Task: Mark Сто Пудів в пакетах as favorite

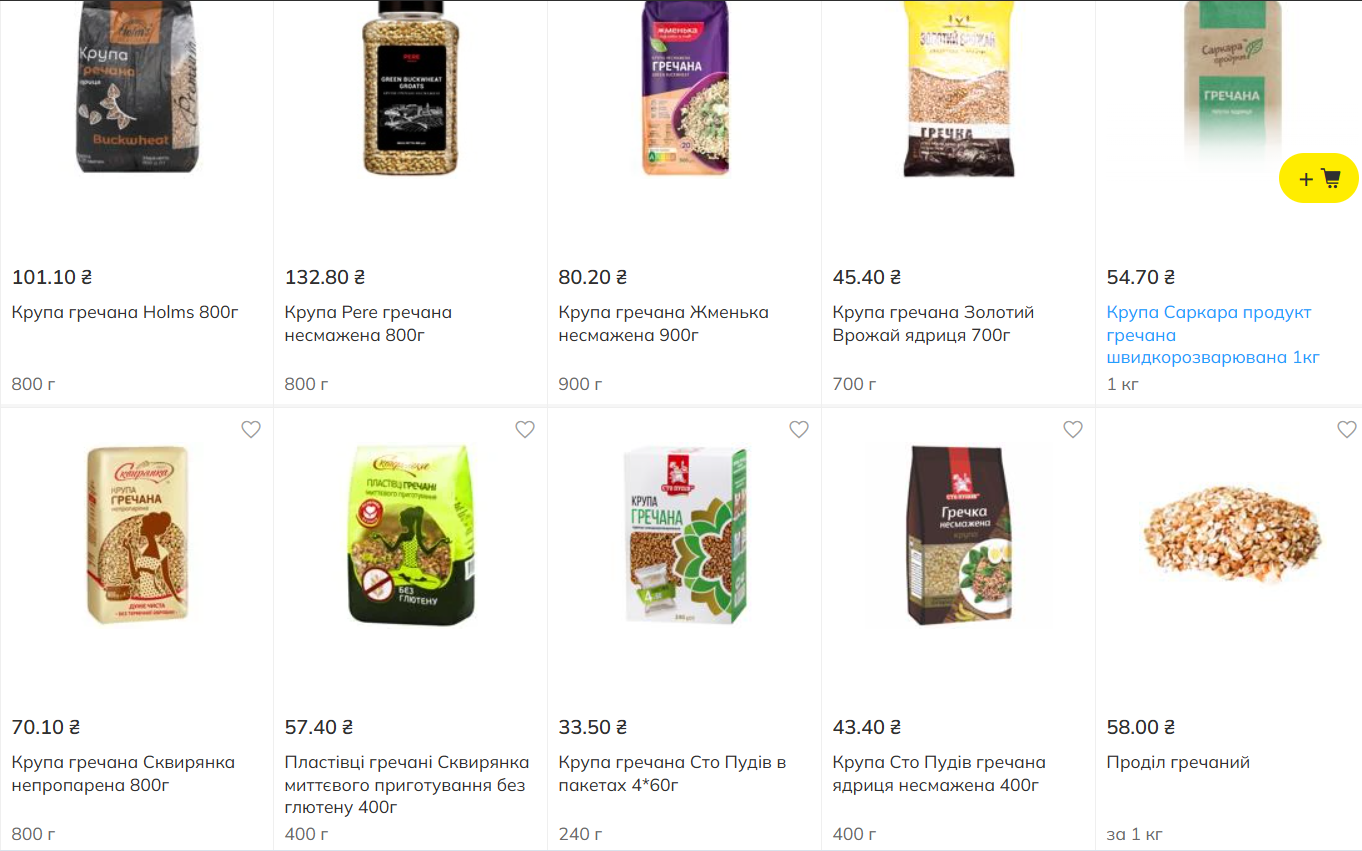Action: pyautogui.click(x=799, y=429)
